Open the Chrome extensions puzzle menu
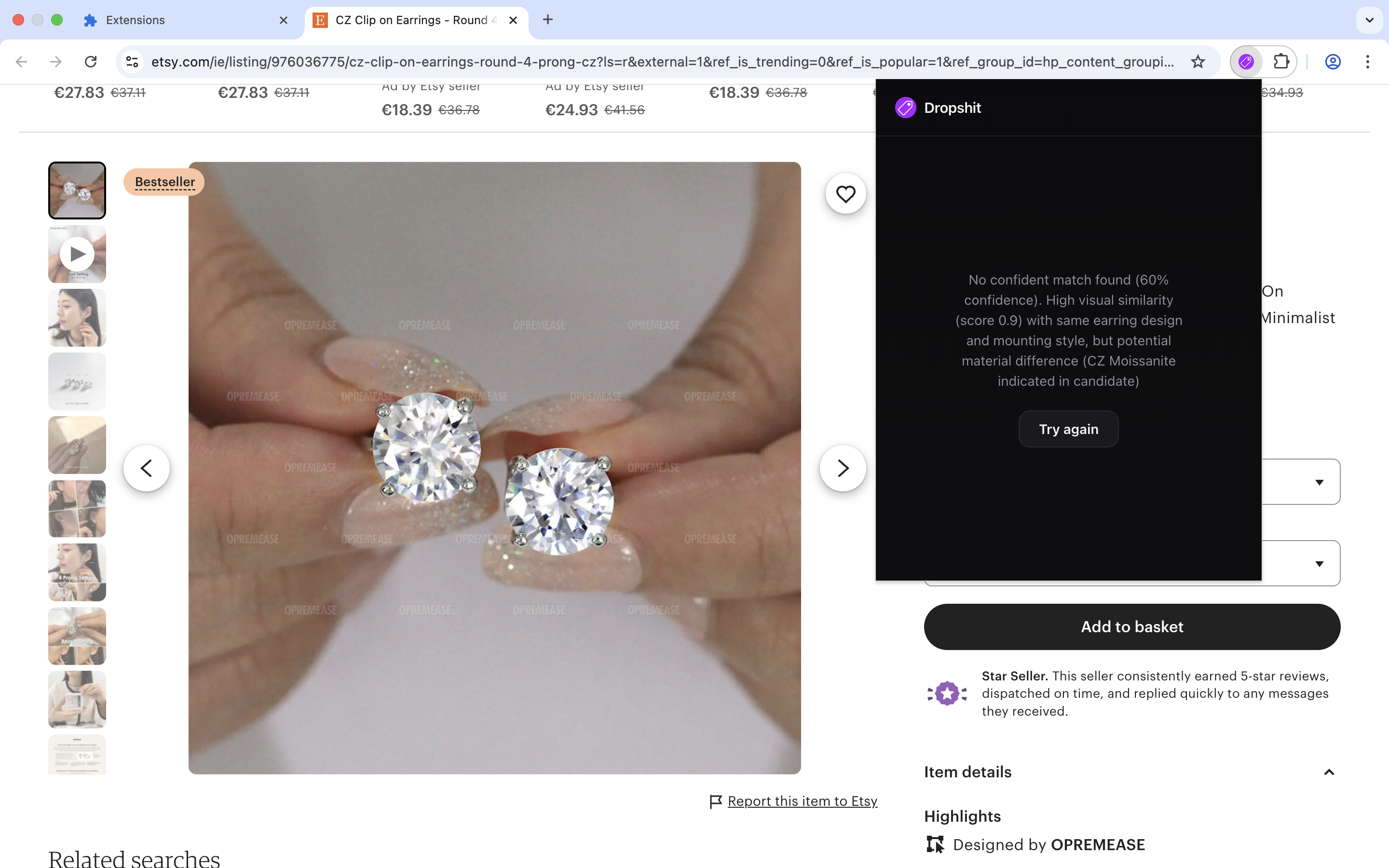 coord(1281,61)
